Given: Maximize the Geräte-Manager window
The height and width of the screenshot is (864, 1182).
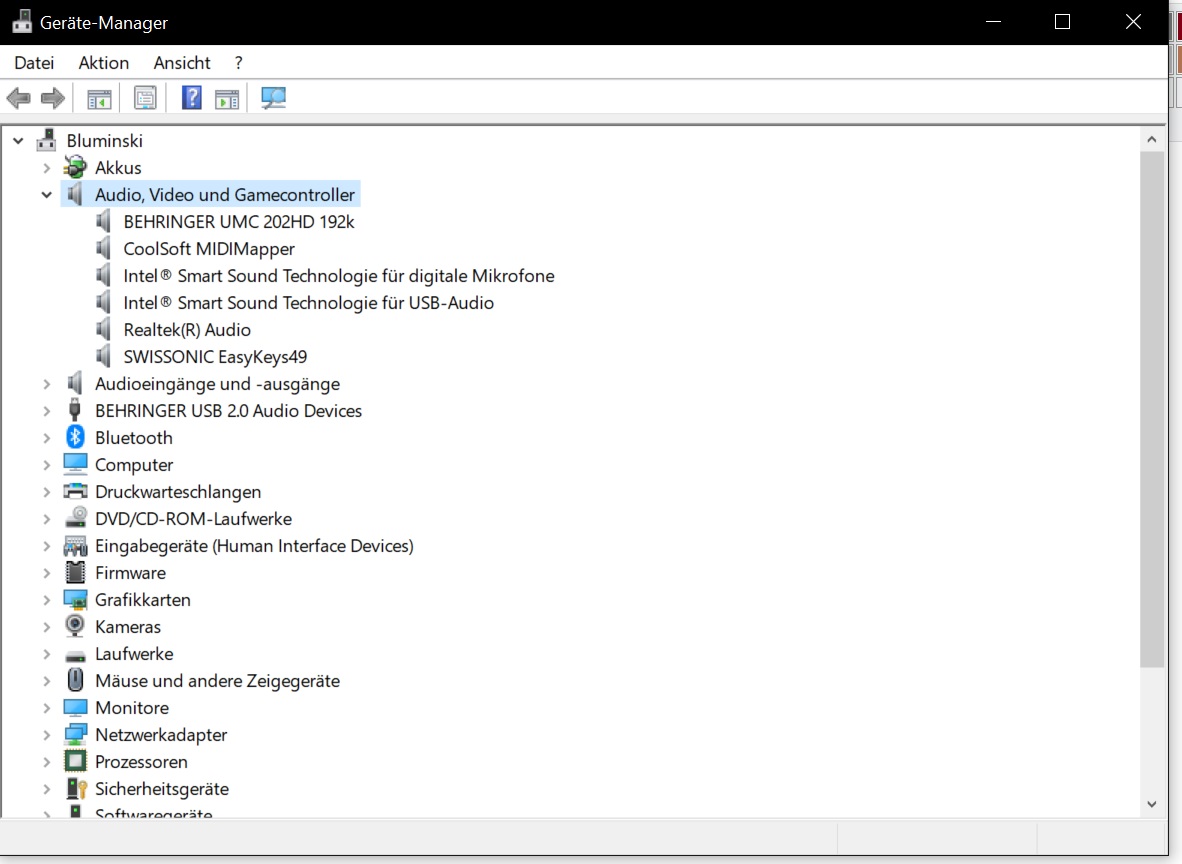Looking at the screenshot, I should (1062, 22).
